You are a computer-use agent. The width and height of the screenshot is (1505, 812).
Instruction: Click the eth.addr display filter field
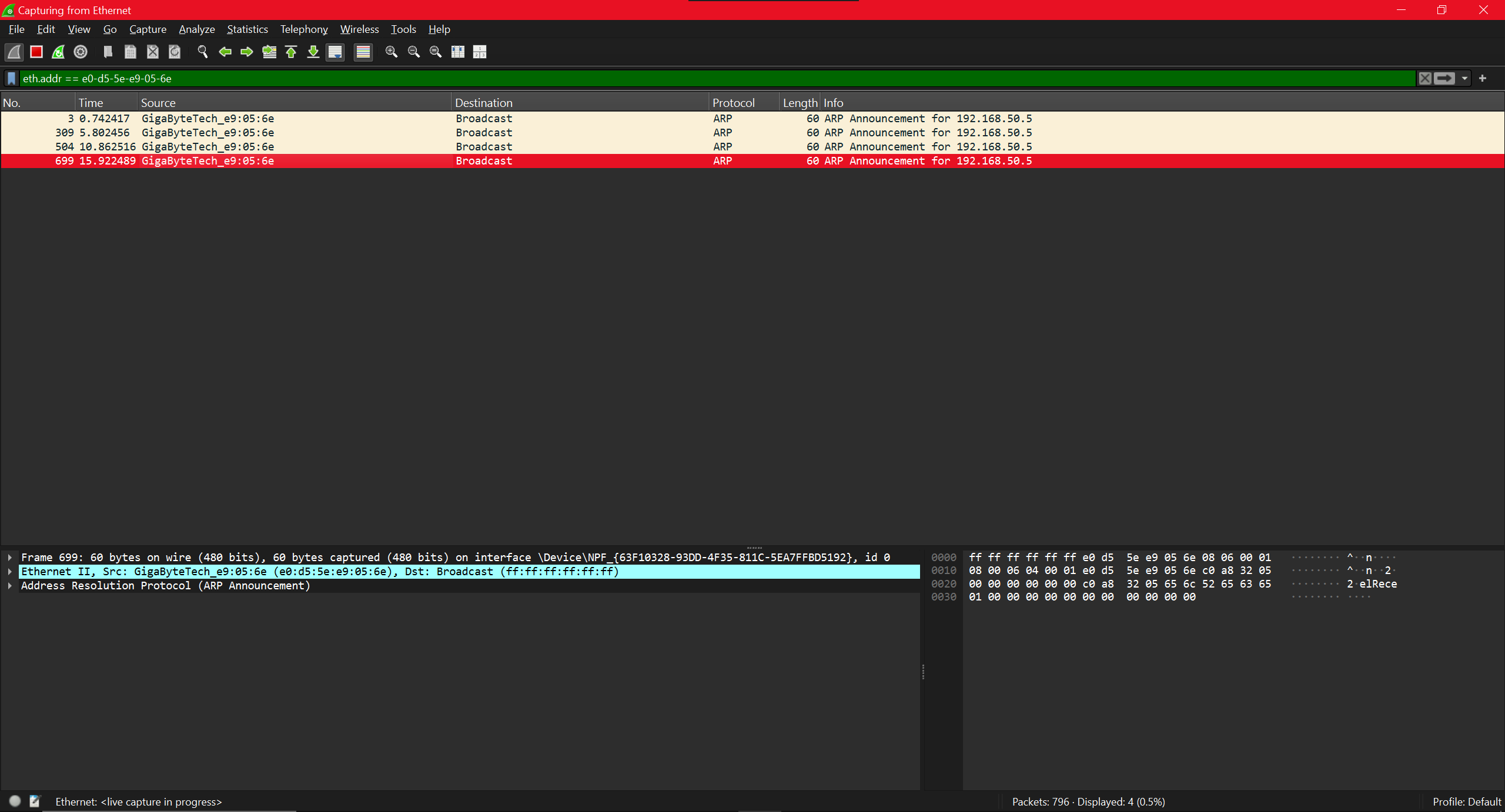pos(705,78)
